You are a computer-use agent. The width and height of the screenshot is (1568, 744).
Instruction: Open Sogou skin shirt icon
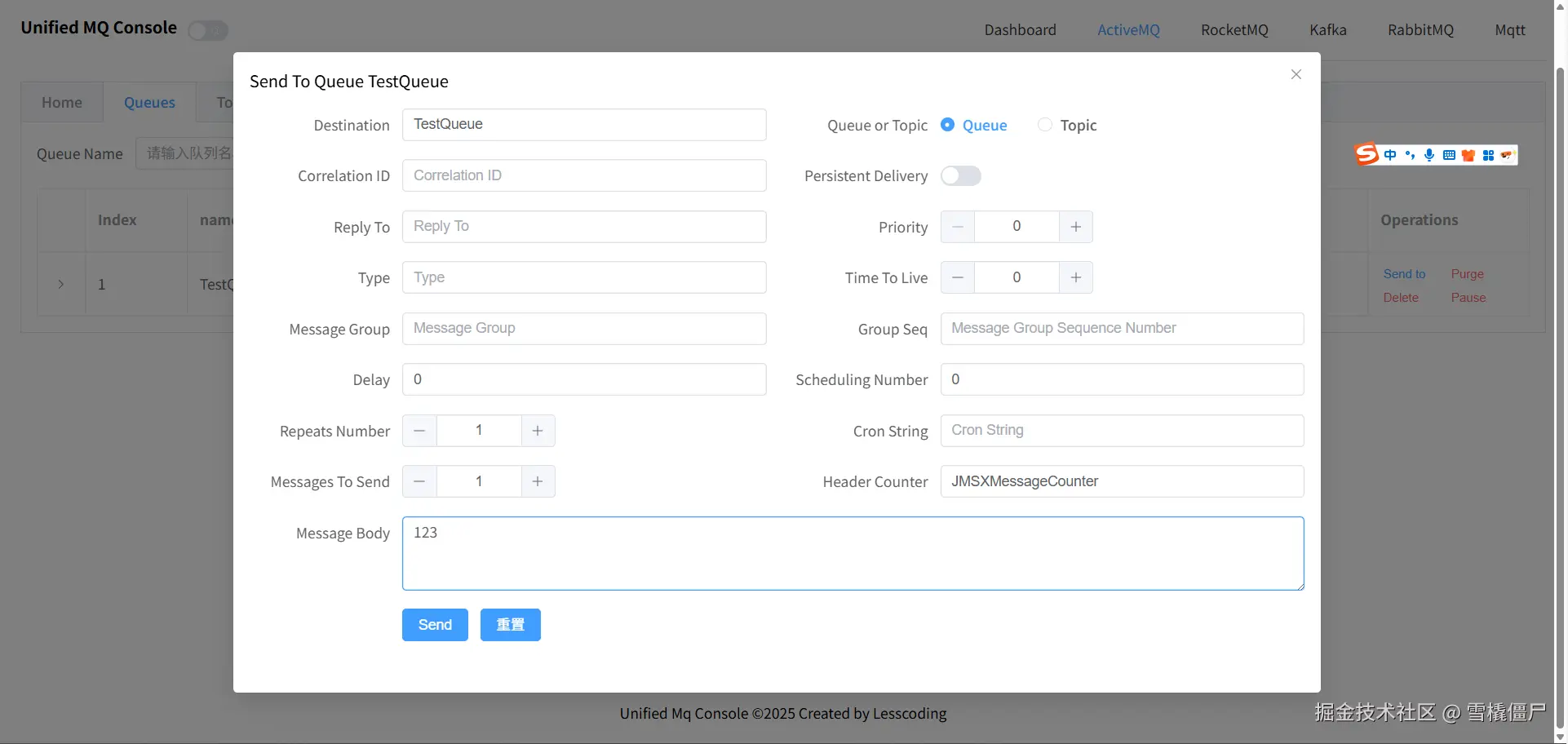(1468, 155)
